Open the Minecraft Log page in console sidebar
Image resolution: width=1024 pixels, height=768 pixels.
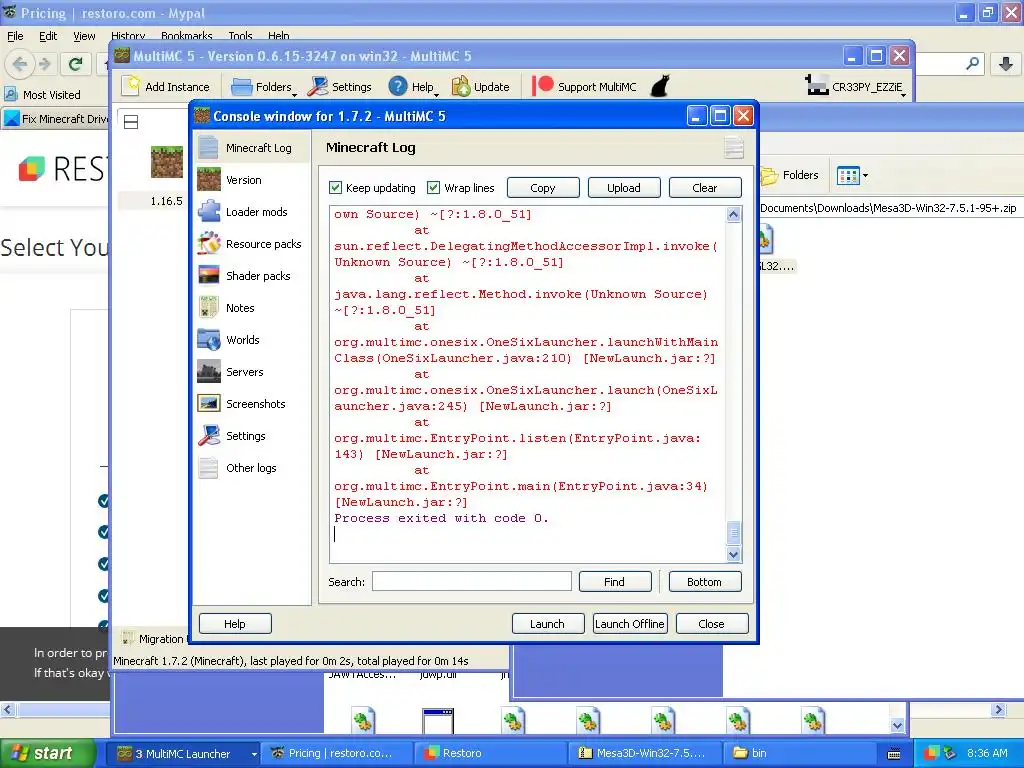coord(251,148)
